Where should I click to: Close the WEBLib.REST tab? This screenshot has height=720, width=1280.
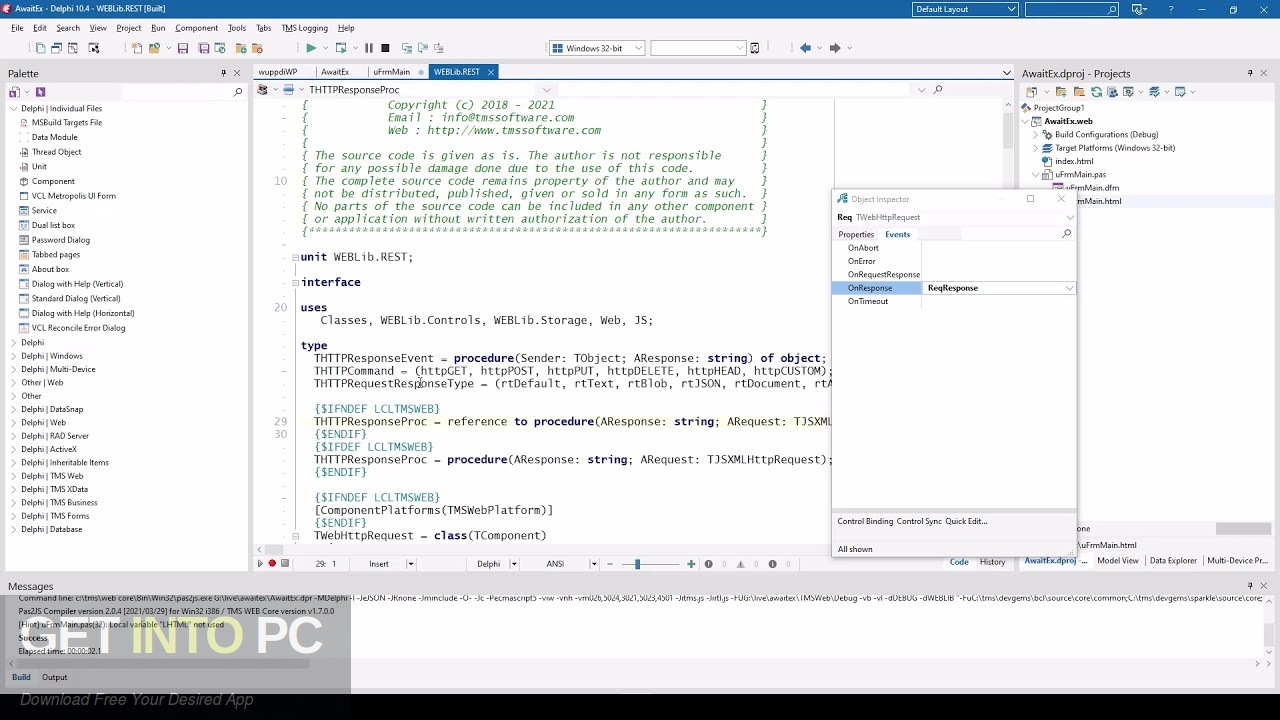coord(491,72)
